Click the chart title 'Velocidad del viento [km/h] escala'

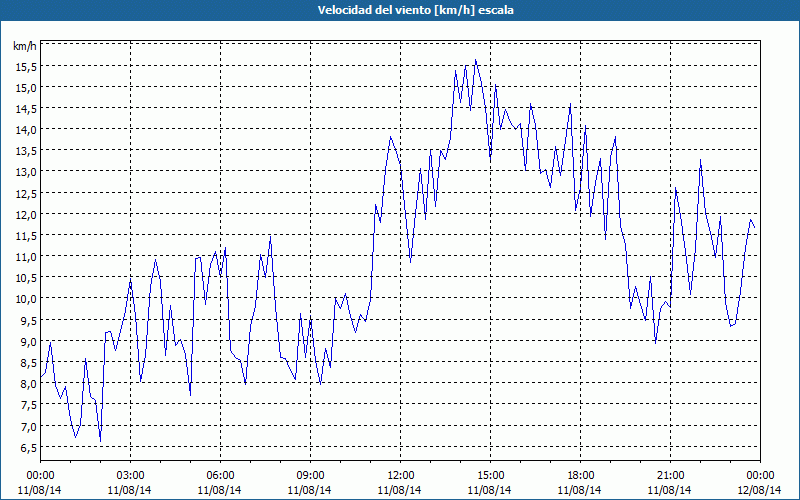click(415, 10)
